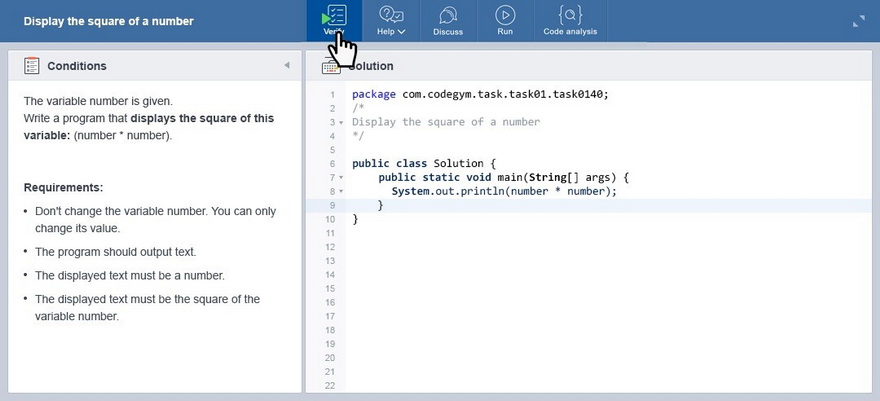
Task: Select the Conditions panel header label
Action: tap(77, 66)
